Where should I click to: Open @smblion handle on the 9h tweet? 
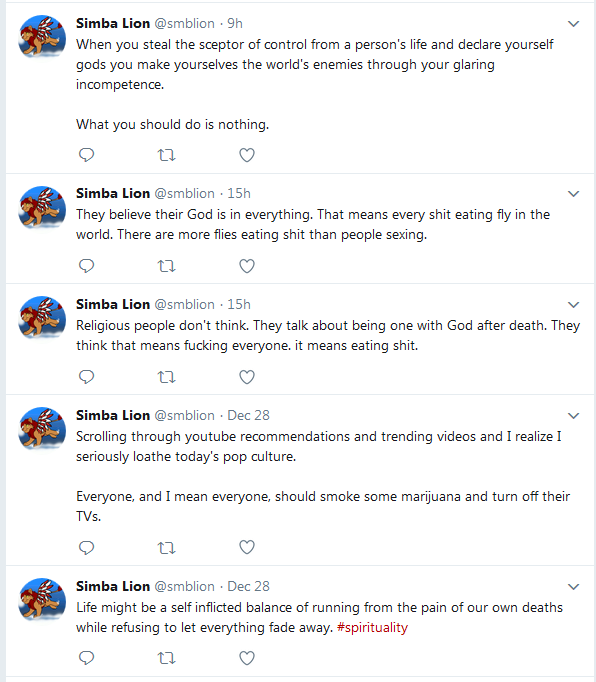coord(184,23)
